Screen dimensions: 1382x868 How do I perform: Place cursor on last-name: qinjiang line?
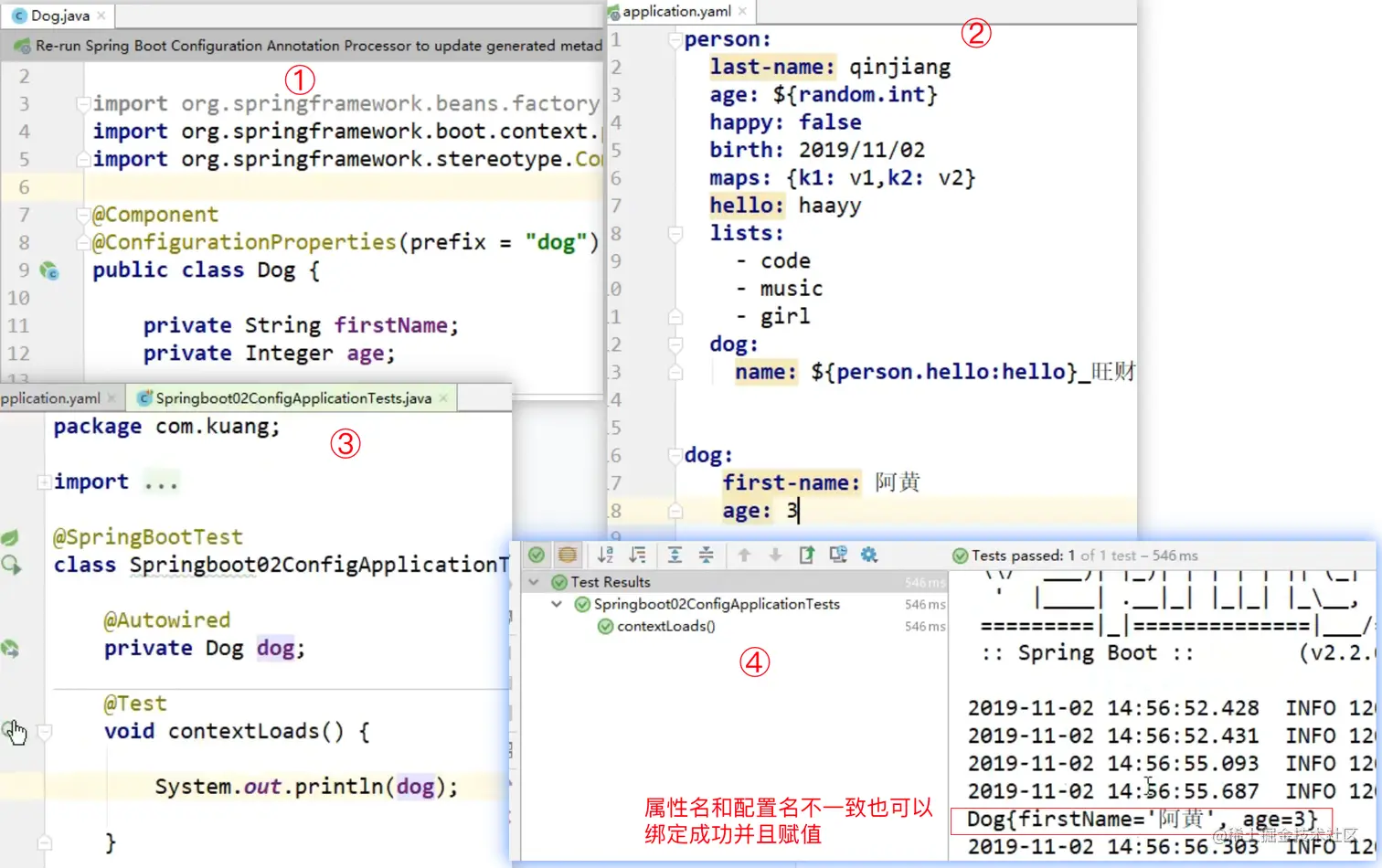(830, 67)
